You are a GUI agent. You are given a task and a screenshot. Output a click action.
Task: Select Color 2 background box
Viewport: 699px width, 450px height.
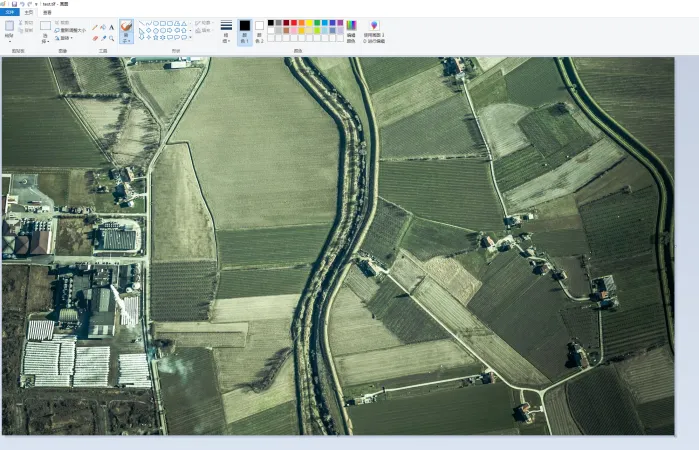pyautogui.click(x=260, y=28)
